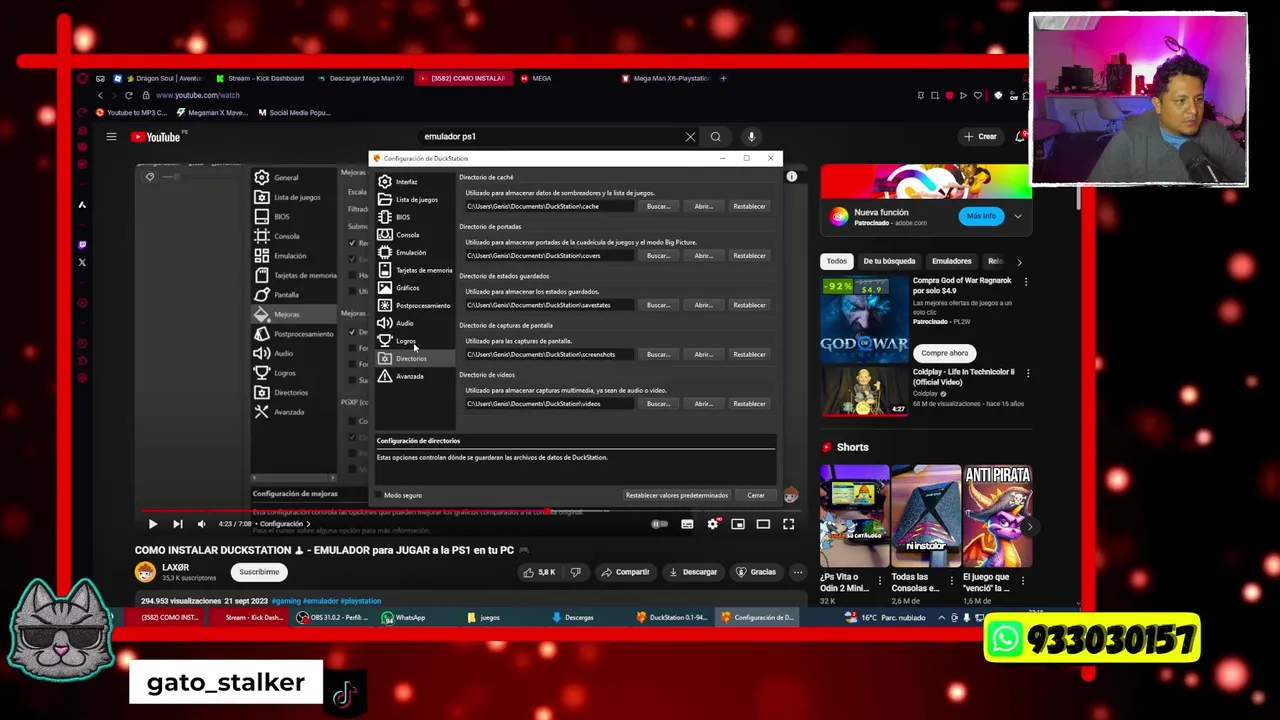This screenshot has width=1280, height=720.
Task: Switch to Stream - Kick Dashboard tab
Action: [x=260, y=78]
